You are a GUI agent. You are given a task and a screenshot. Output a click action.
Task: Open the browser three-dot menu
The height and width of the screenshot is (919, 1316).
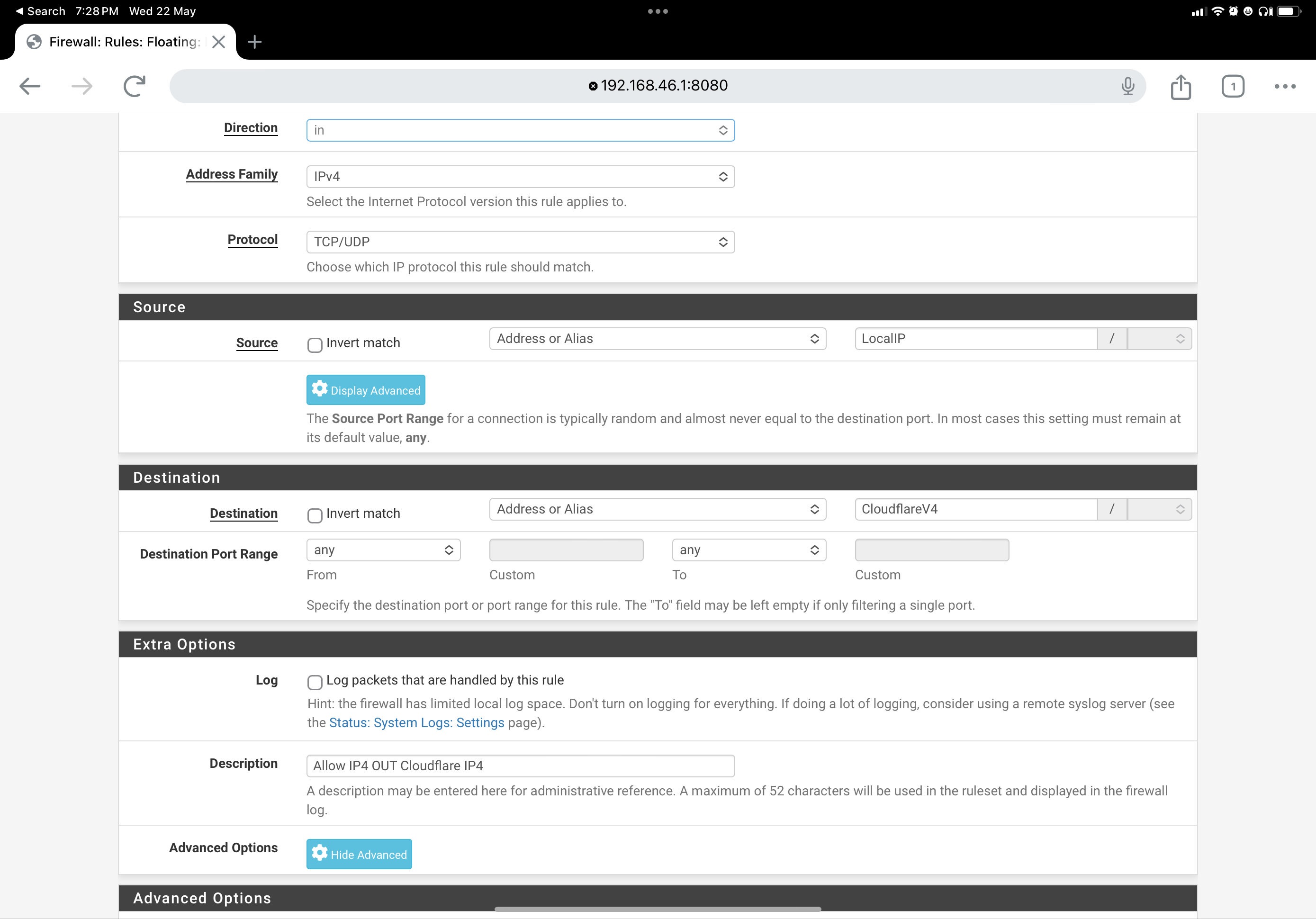click(x=1285, y=87)
